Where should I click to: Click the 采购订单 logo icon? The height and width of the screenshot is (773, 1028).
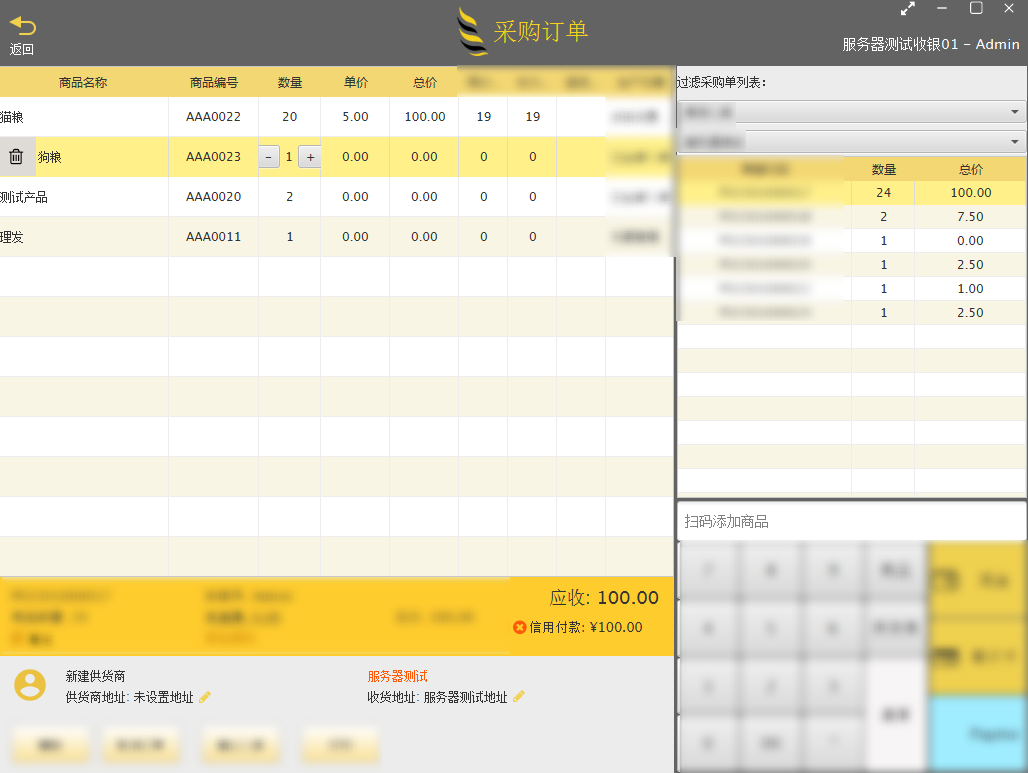pyautogui.click(x=472, y=32)
